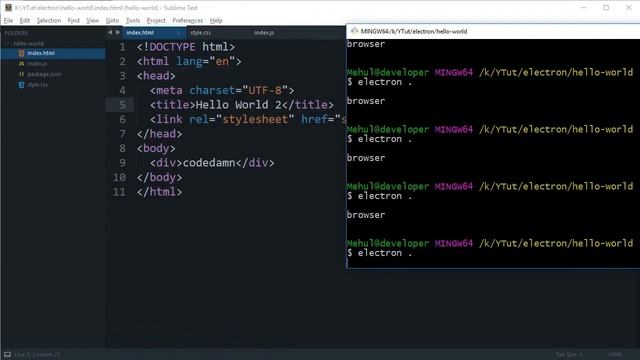Click the index.html file icon in sidebar
The height and width of the screenshot is (360, 640).
pos(21,53)
